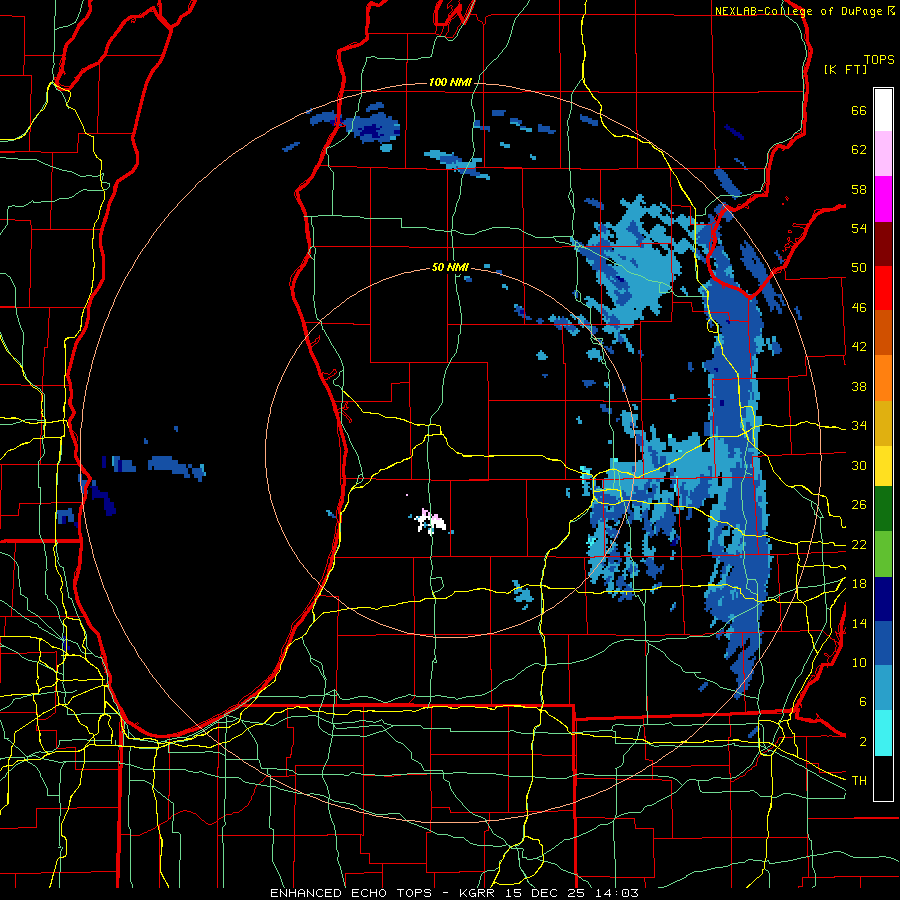Click the 50 NMI range ring label

450,267
